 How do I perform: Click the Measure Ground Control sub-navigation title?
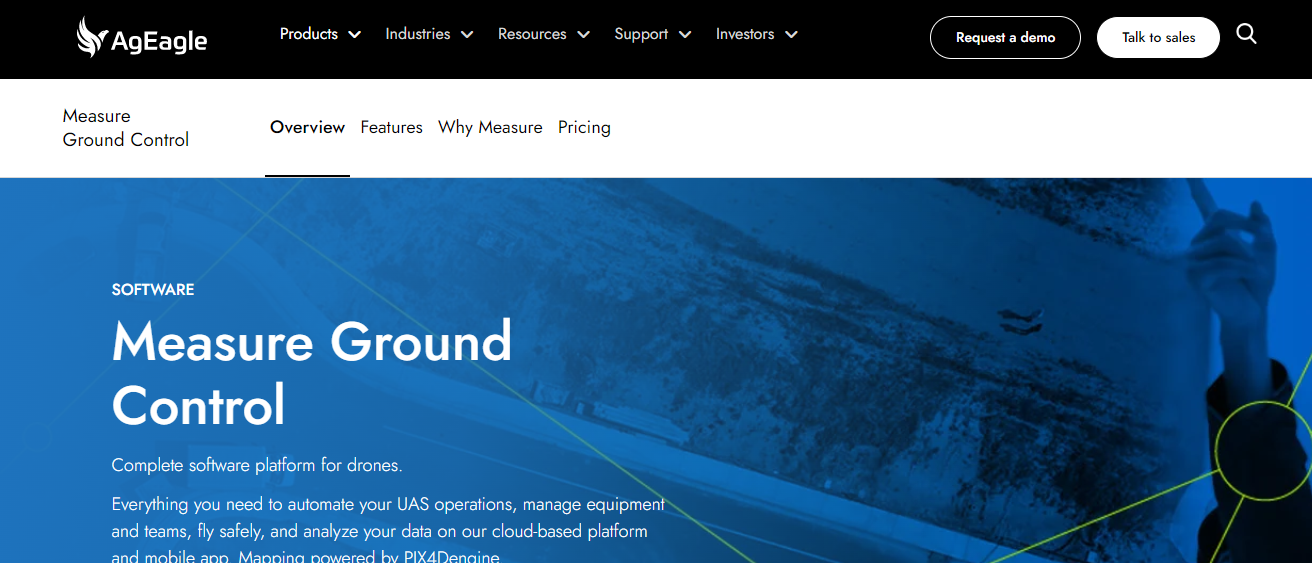point(125,128)
